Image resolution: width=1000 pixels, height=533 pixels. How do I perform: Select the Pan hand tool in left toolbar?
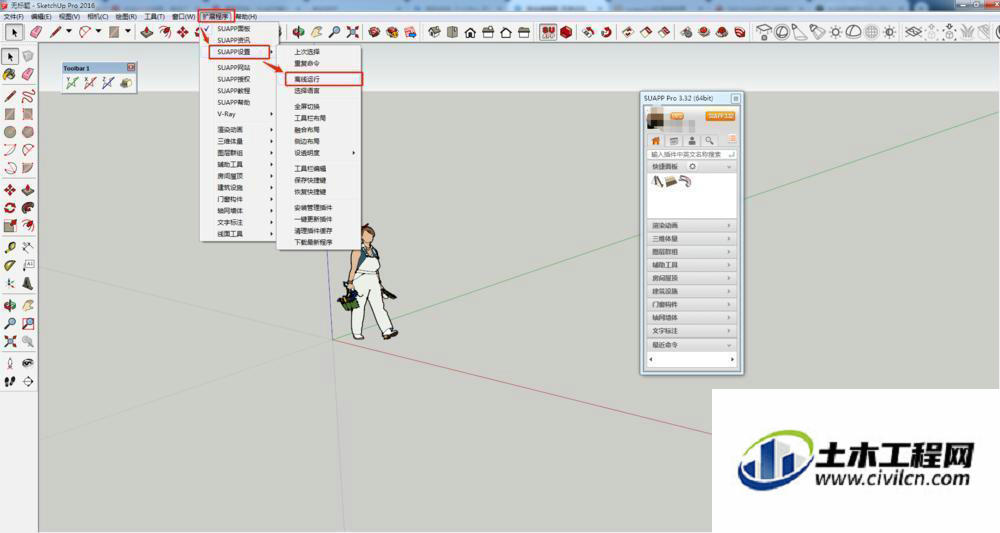(x=28, y=306)
